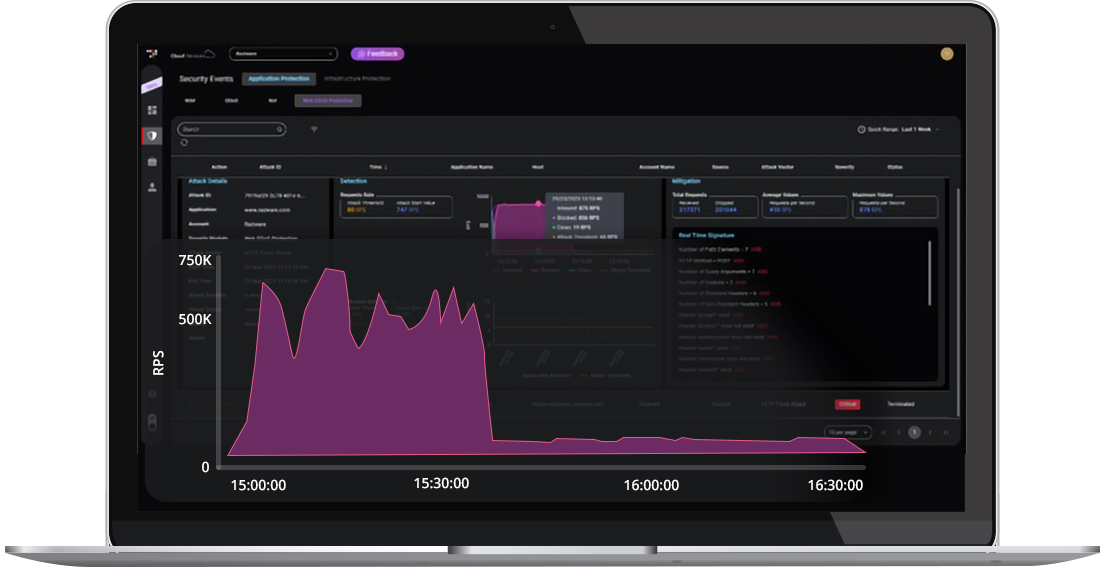Image resolution: width=1106 pixels, height=567 pixels.
Task: Open the filter funnel icon
Action: pyautogui.click(x=314, y=130)
